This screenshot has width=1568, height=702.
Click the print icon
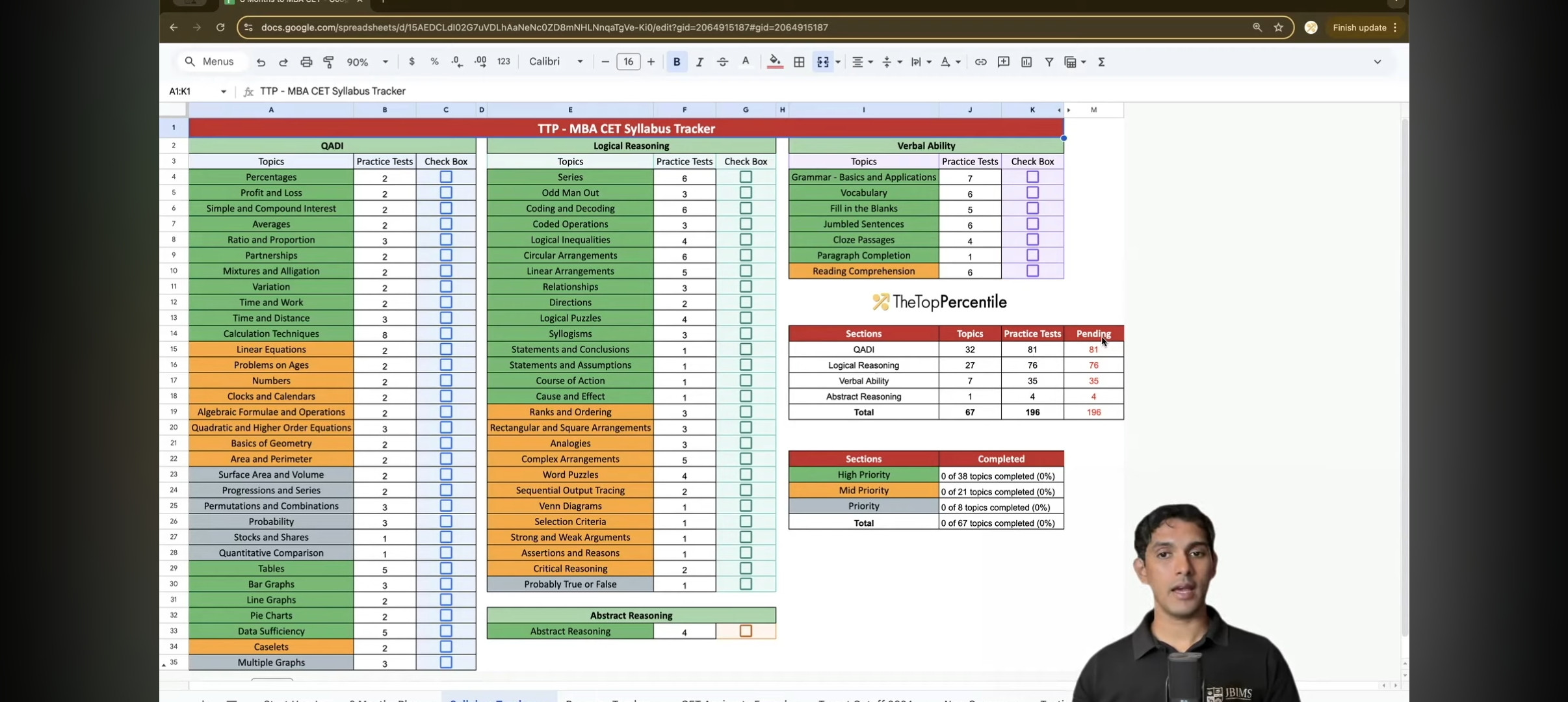(x=306, y=62)
